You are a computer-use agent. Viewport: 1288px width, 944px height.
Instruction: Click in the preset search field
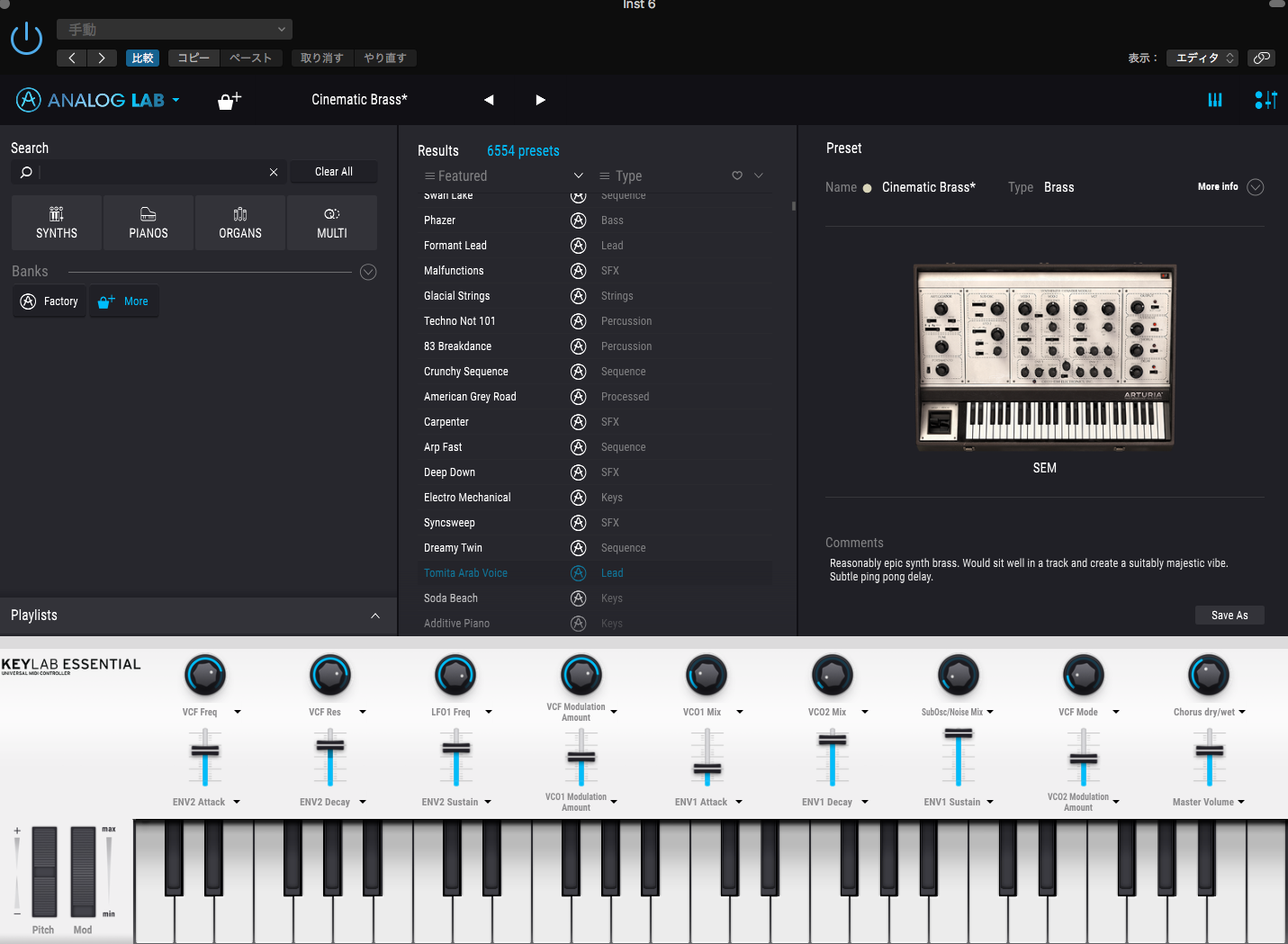pos(153,172)
